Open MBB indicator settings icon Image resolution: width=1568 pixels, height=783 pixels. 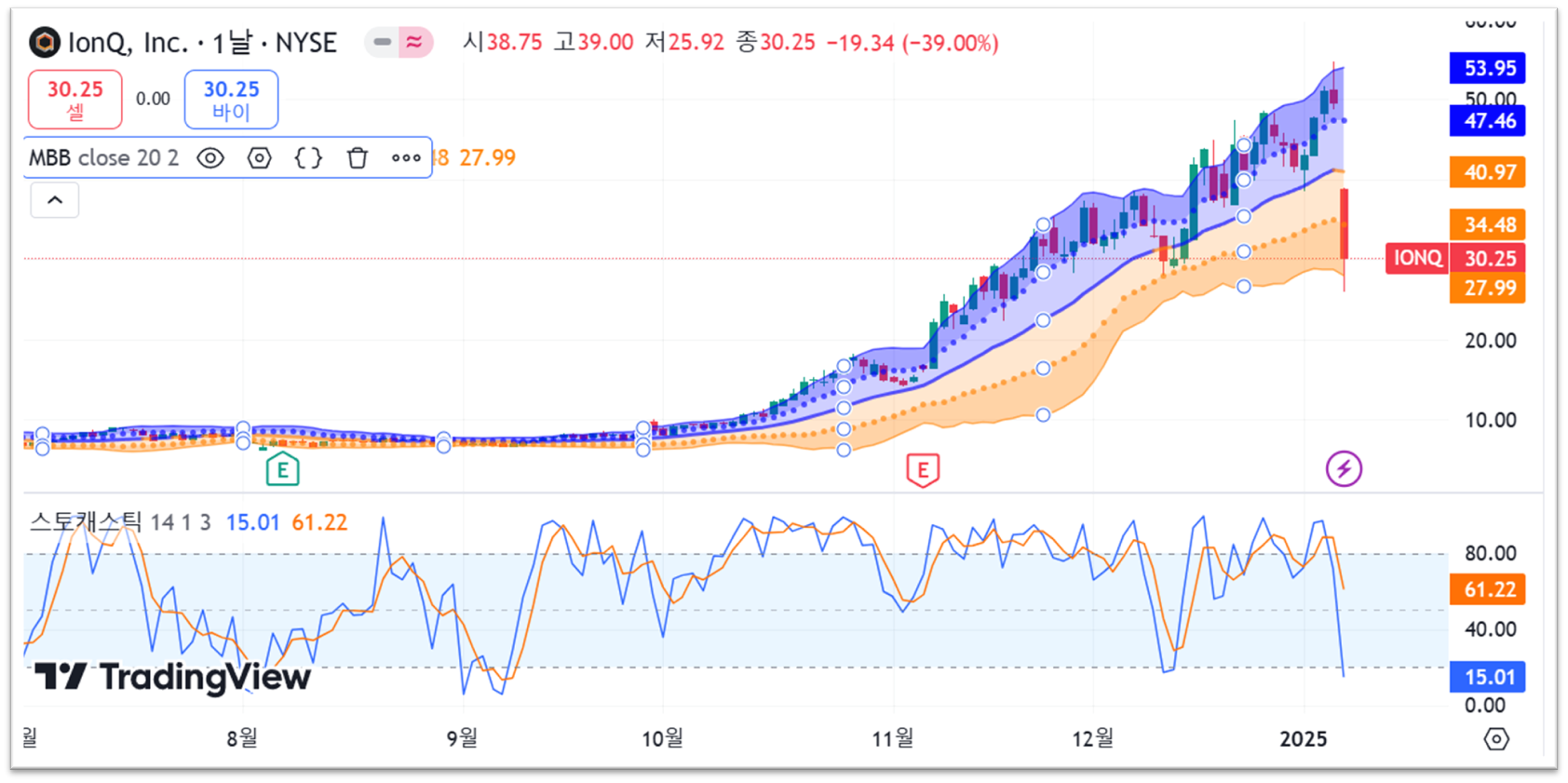(259, 158)
